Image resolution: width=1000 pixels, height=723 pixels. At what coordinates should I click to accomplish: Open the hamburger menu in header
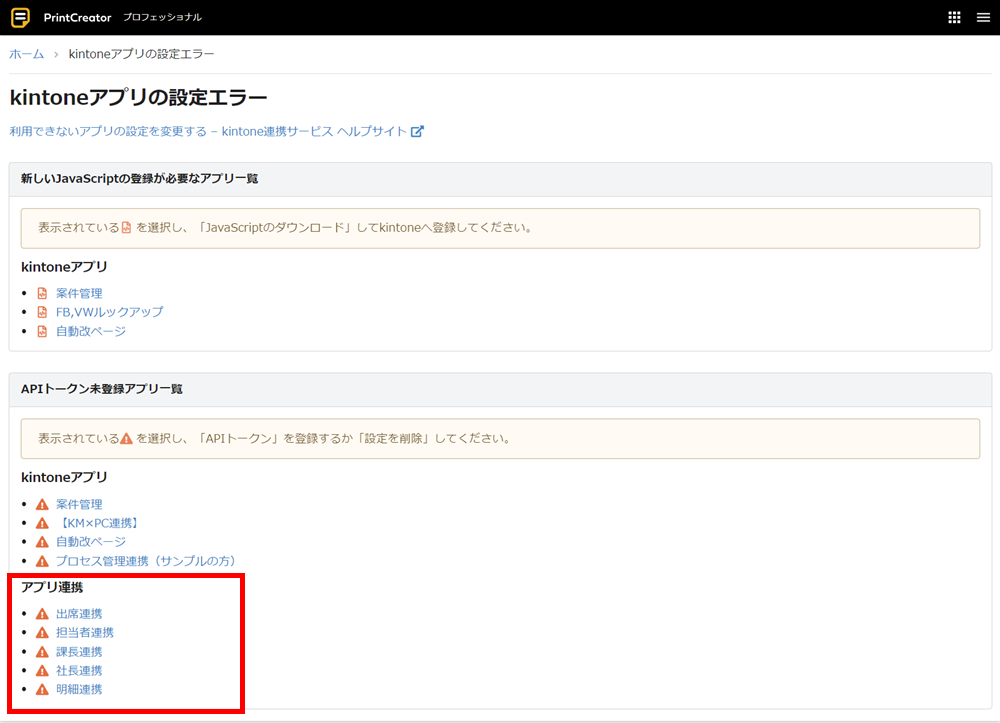pyautogui.click(x=982, y=17)
